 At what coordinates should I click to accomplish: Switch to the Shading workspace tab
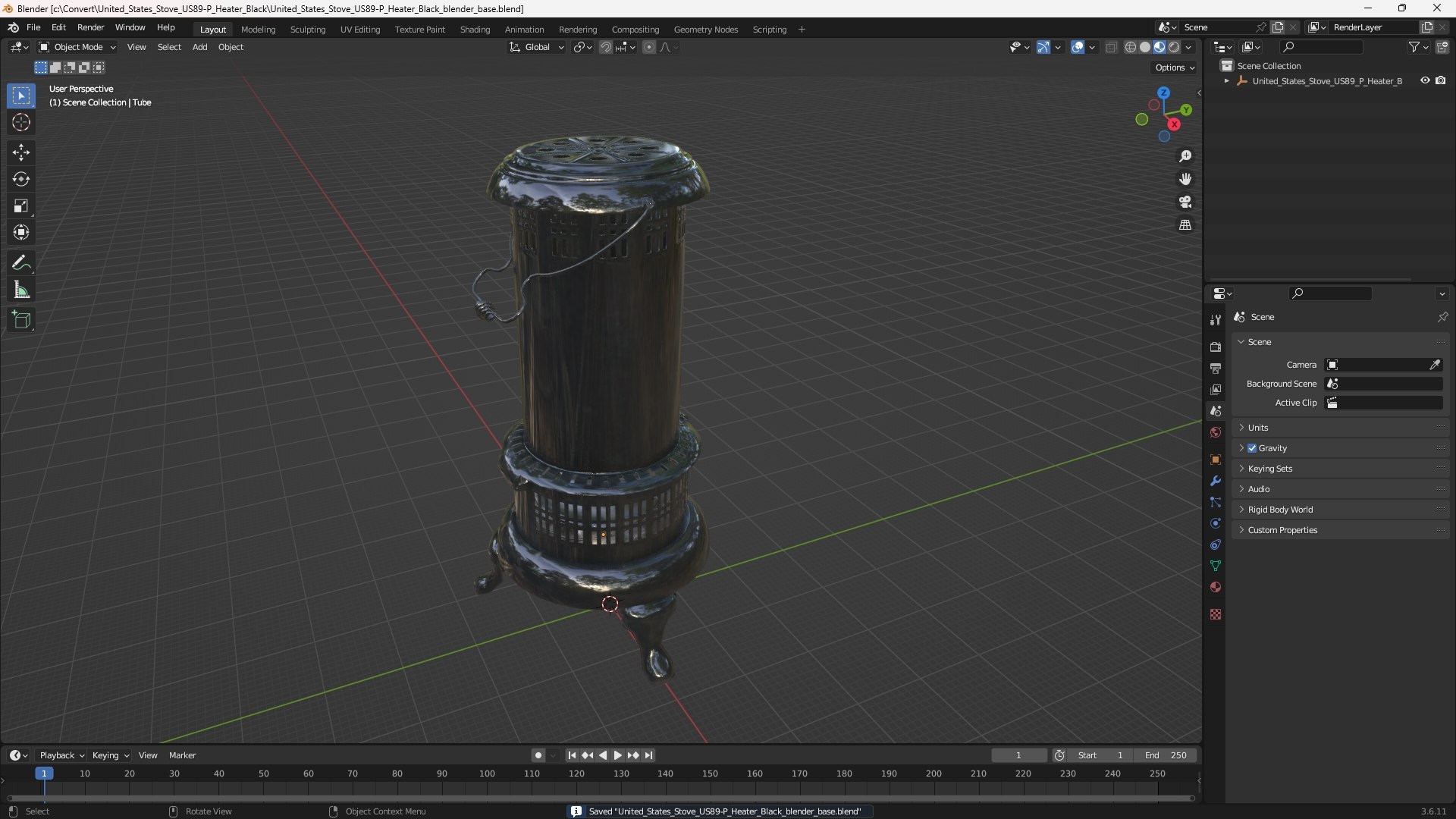click(475, 30)
